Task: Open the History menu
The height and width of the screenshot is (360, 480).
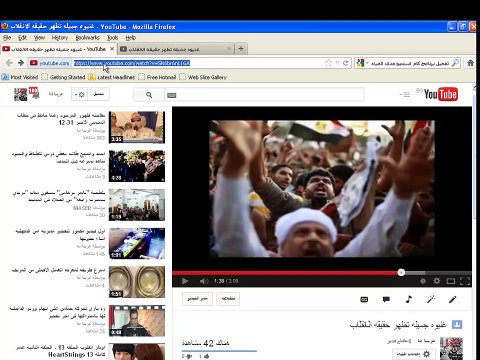Action: coord(60,38)
